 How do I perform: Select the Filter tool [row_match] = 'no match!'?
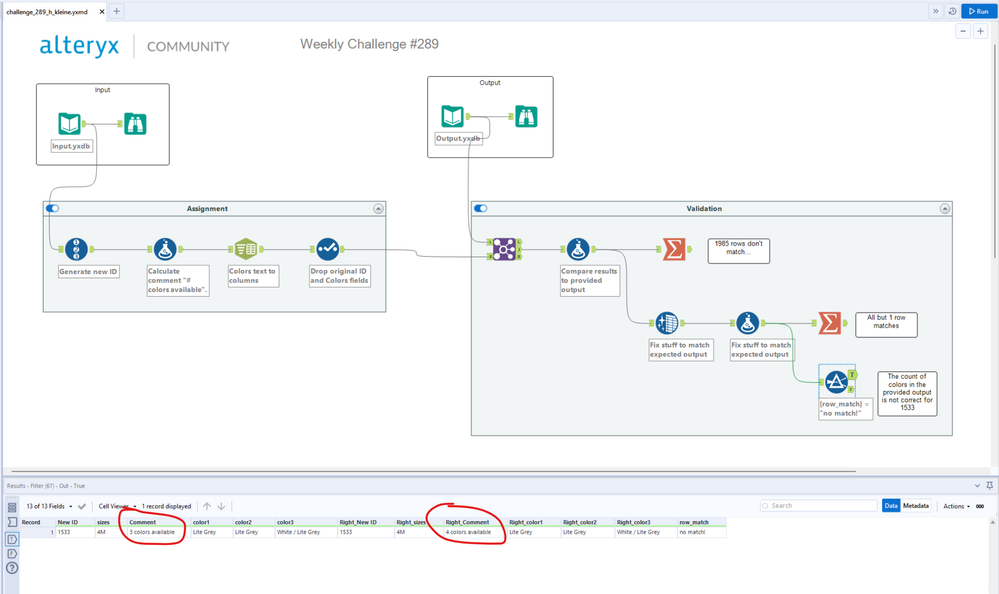point(836,382)
